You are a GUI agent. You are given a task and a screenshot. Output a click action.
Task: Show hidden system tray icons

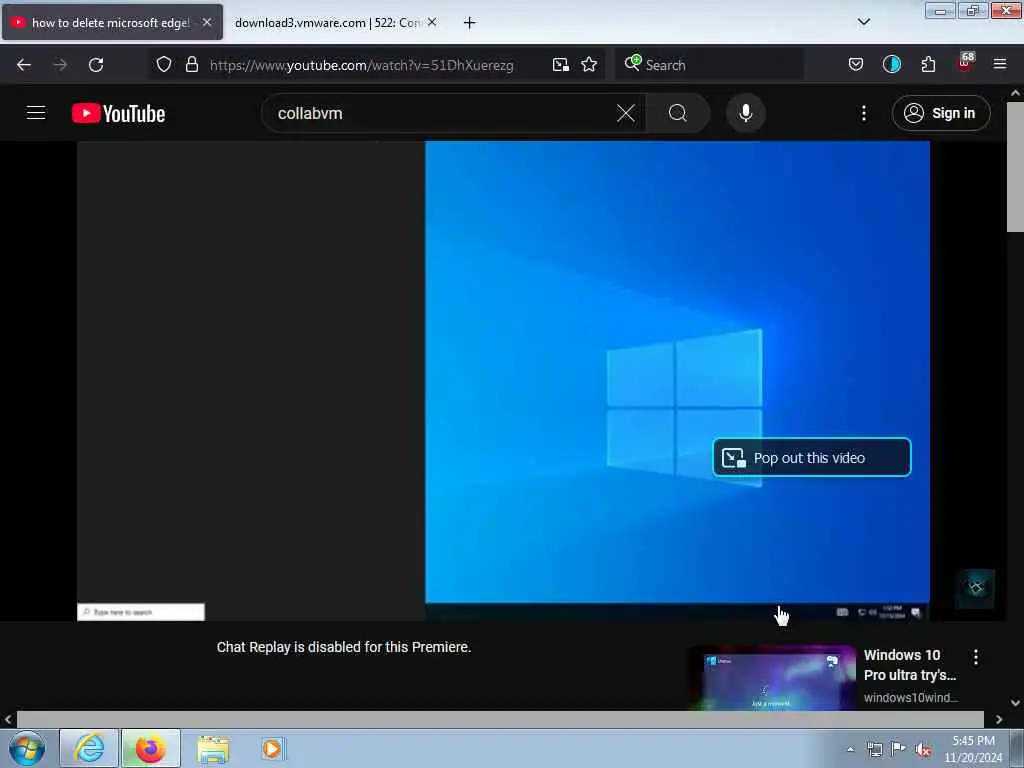point(850,749)
